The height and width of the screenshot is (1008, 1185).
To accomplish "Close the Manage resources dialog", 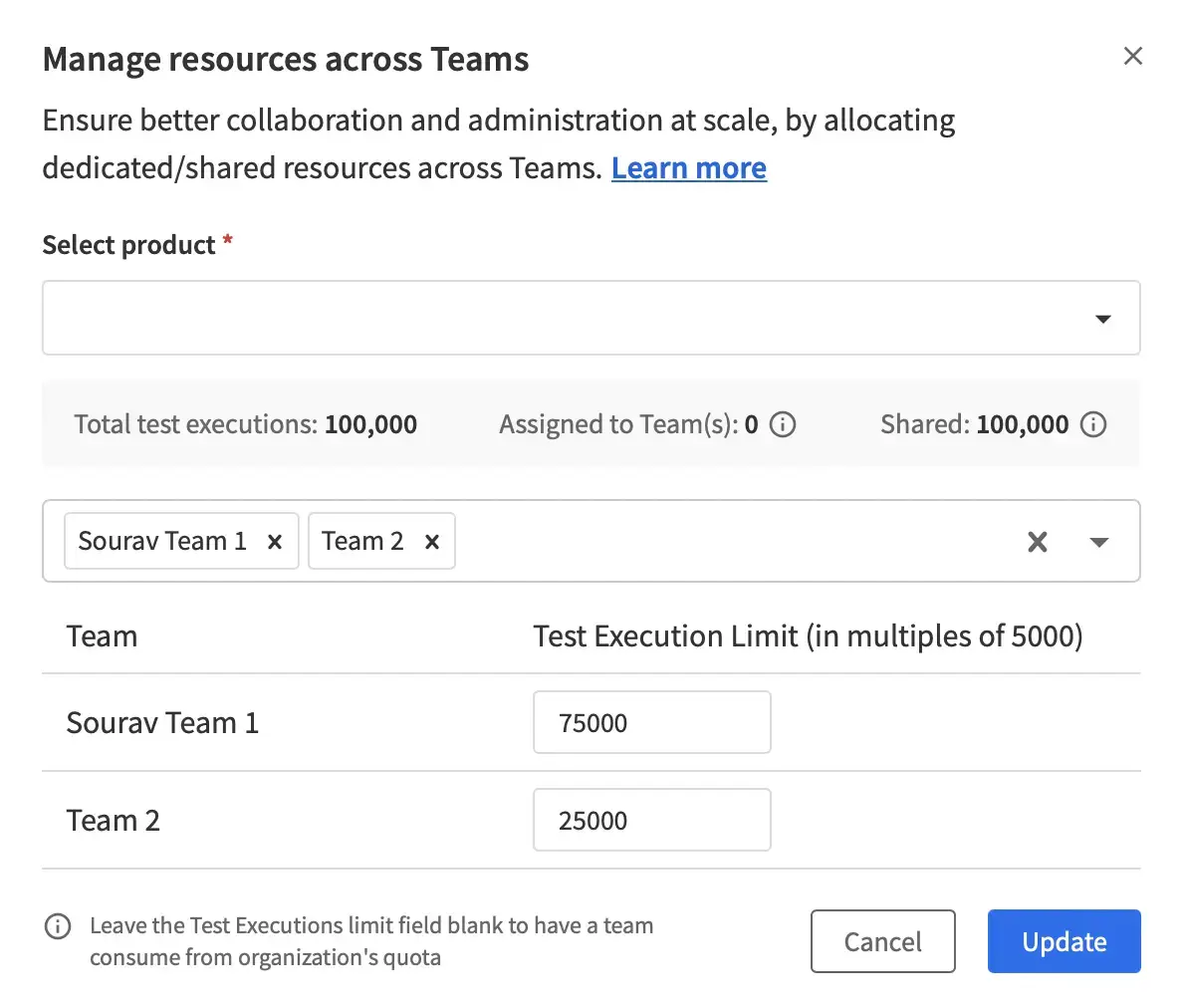I will click(1132, 56).
